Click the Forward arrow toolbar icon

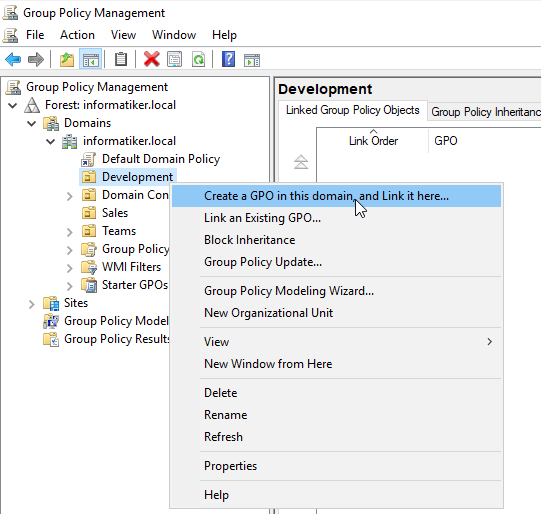point(36,60)
